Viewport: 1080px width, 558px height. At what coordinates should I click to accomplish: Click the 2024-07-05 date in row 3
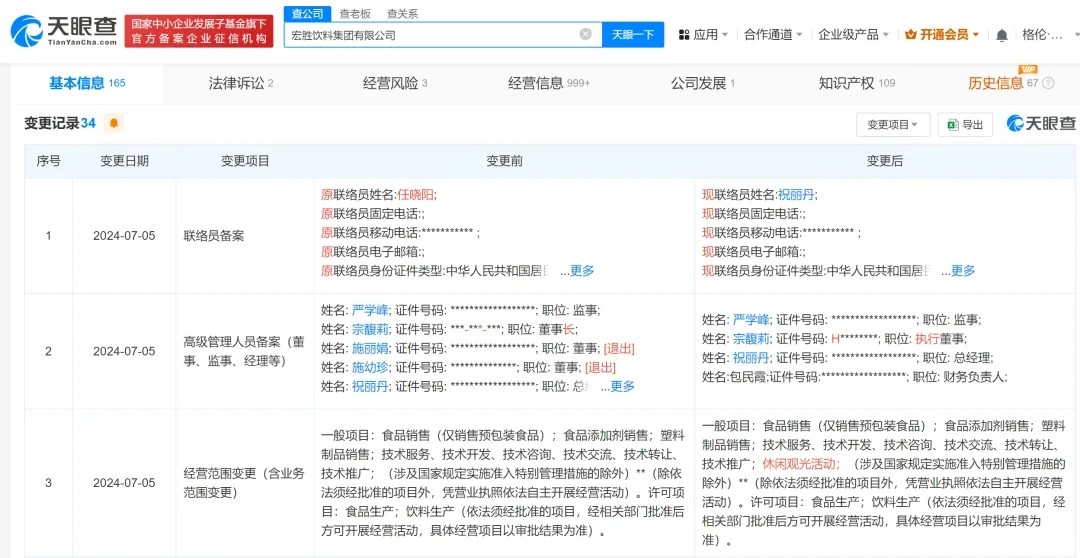click(124, 483)
